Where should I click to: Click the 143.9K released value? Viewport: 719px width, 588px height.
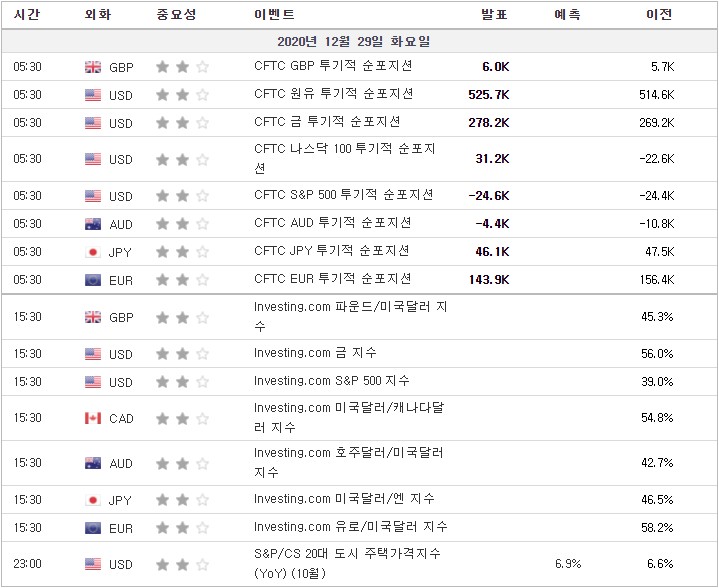(x=489, y=280)
